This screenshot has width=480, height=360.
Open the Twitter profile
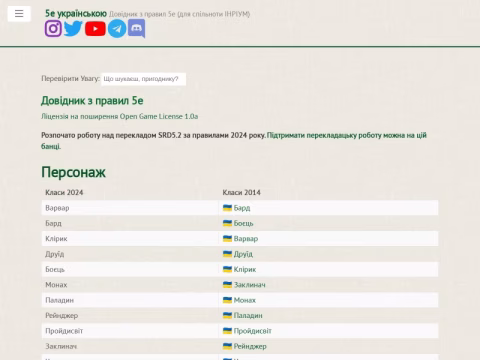(73, 29)
